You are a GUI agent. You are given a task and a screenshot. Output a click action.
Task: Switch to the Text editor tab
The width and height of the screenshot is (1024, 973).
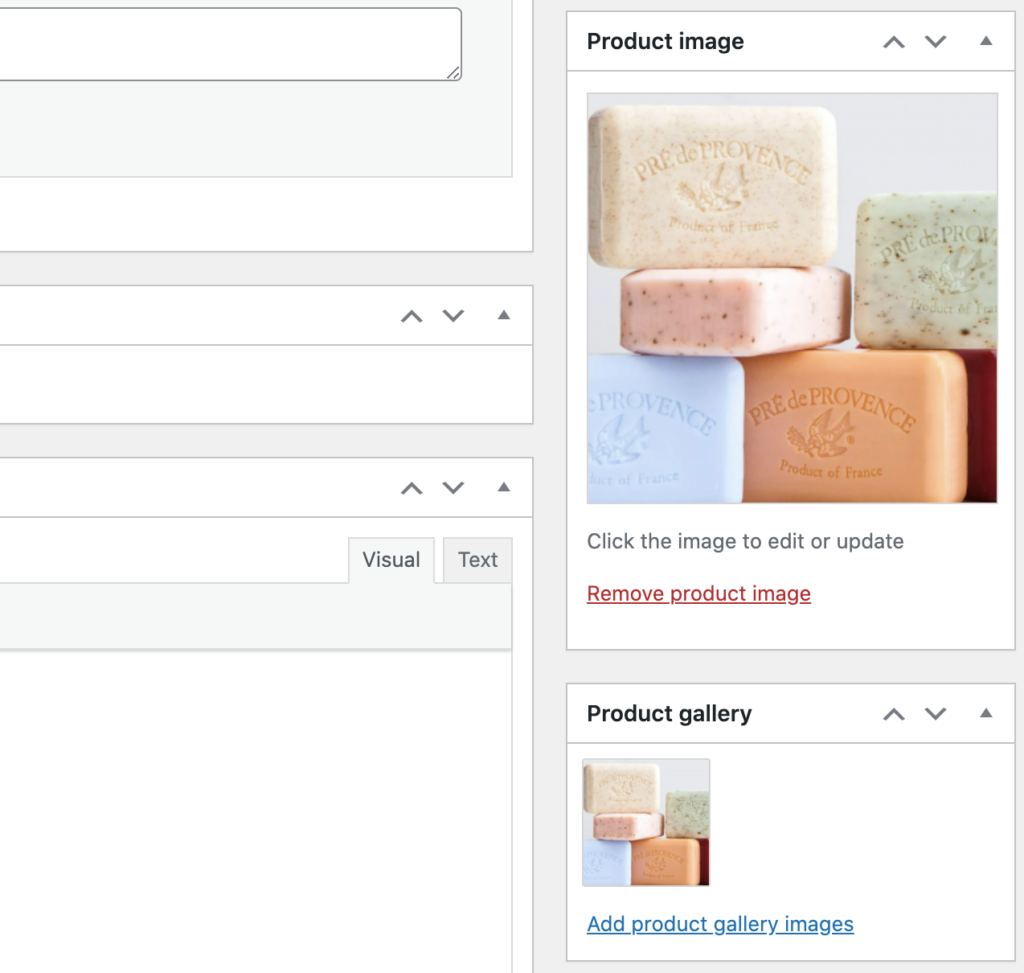pos(477,560)
